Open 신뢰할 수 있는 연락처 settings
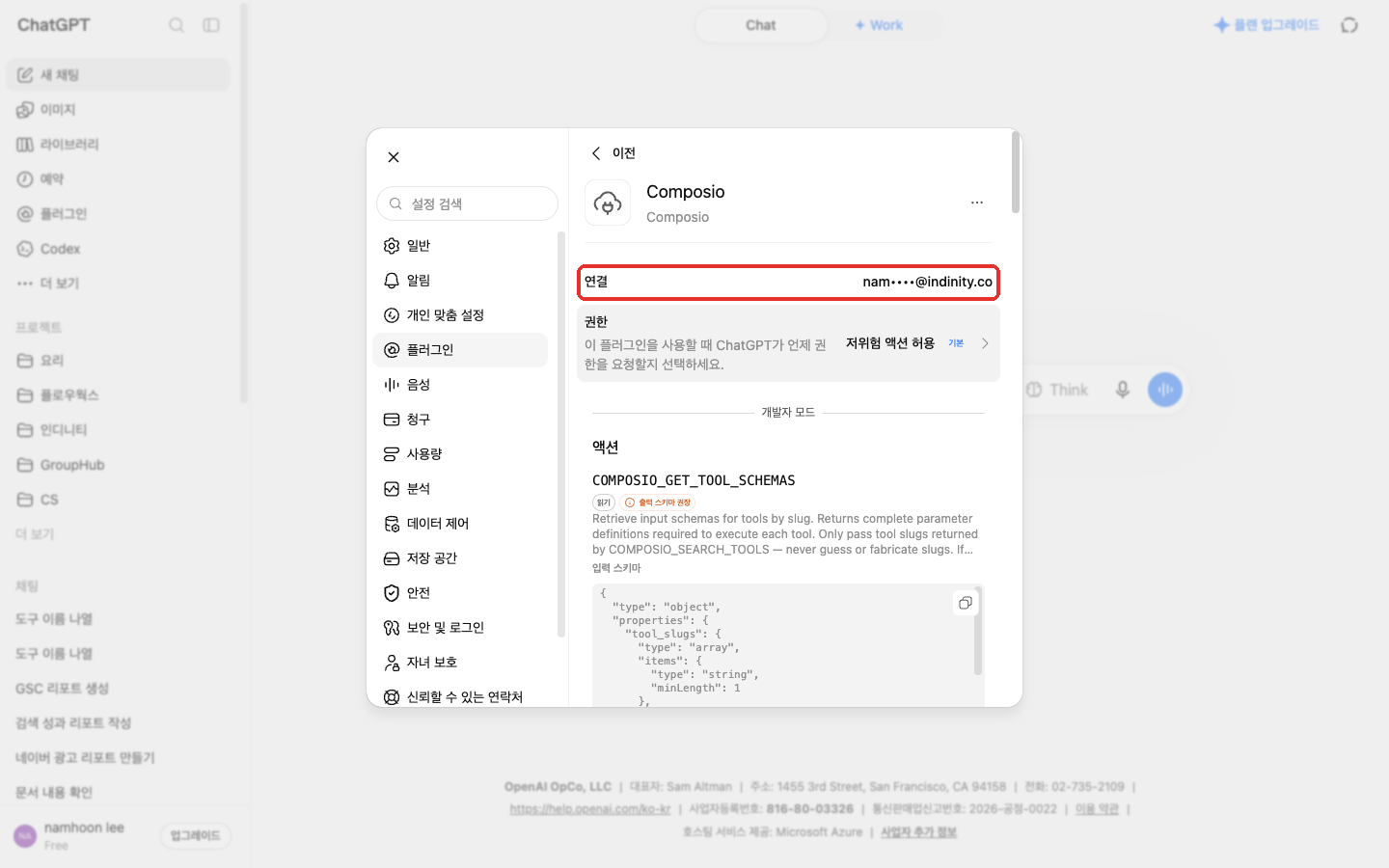The image size is (1389, 868). [x=460, y=696]
